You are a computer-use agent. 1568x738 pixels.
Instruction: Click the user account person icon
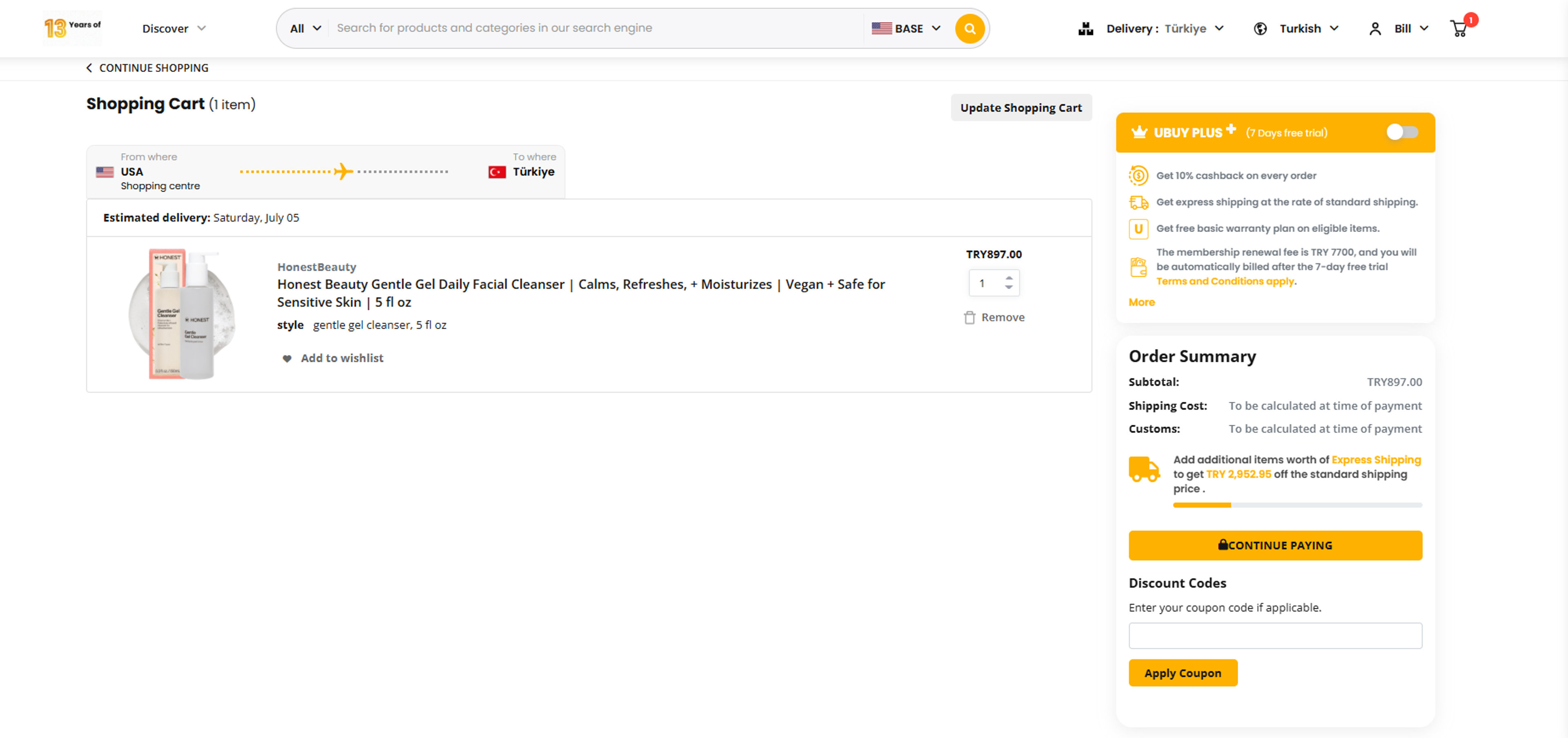[x=1374, y=29]
